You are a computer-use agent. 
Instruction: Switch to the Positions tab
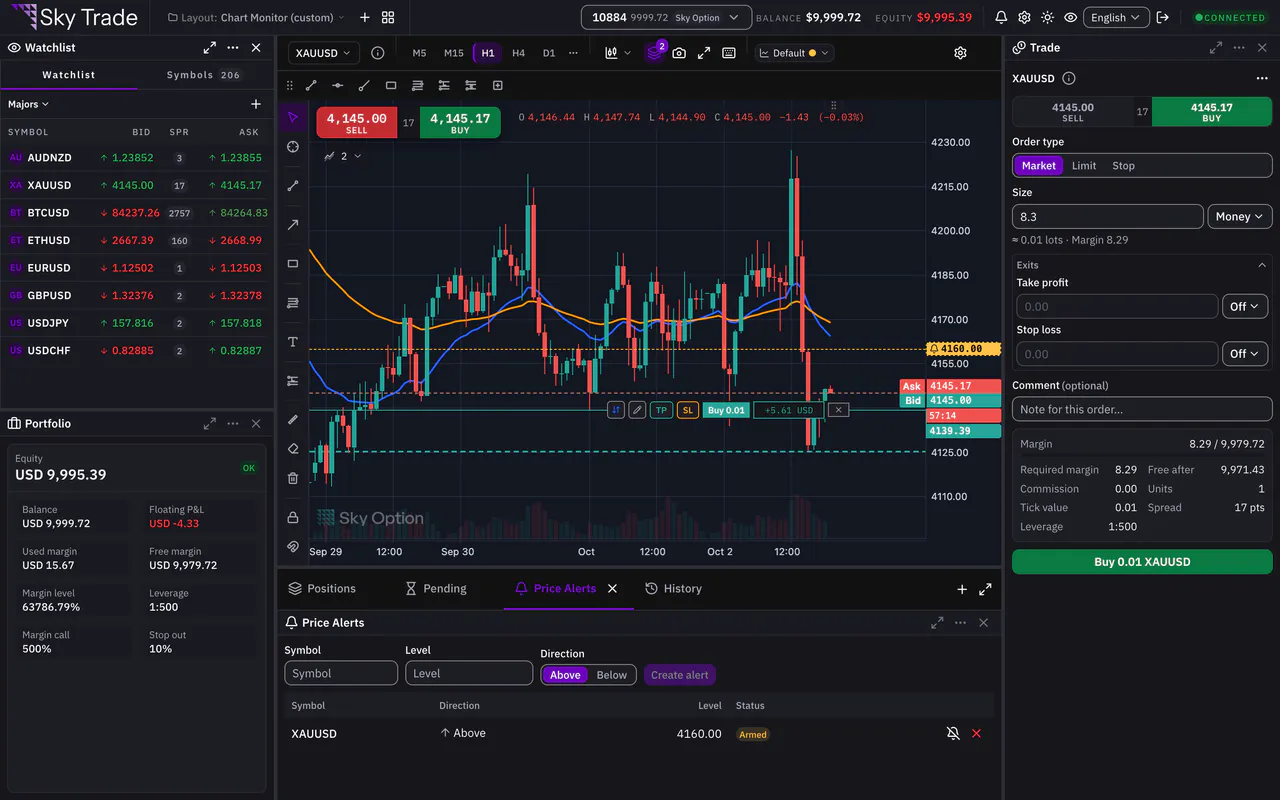point(322,589)
